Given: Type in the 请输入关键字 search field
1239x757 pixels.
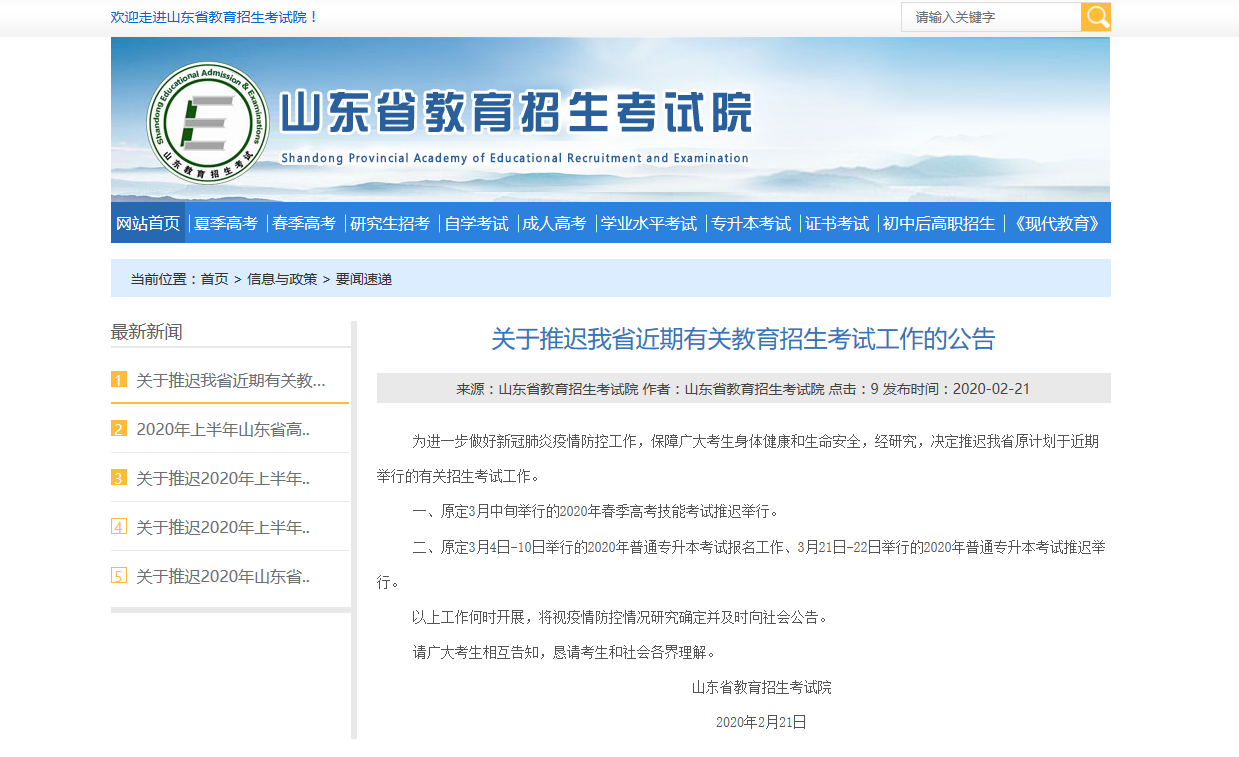Looking at the screenshot, I should click(990, 17).
